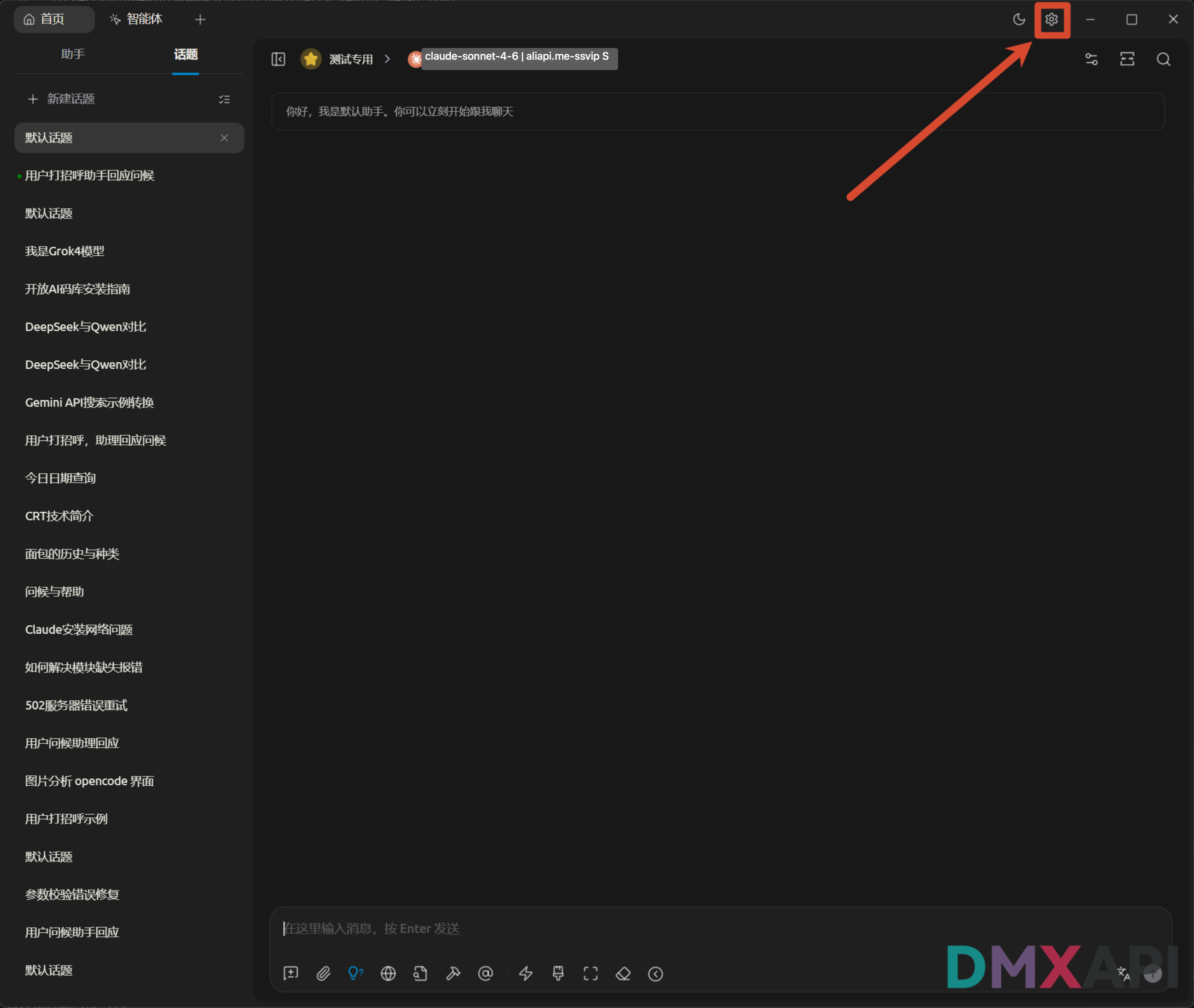The height and width of the screenshot is (1008, 1194).
Task: Open topic 用户问候助理回应
Action: click(x=129, y=743)
